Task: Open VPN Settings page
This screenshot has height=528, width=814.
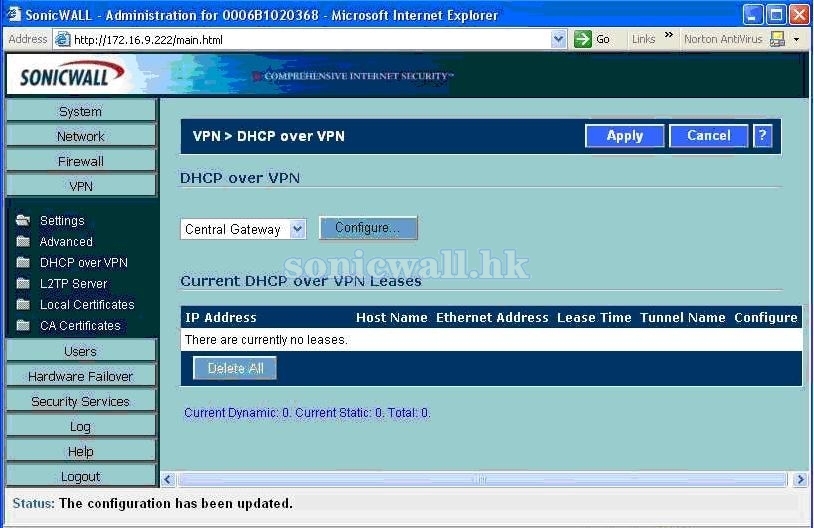Action: coord(62,221)
